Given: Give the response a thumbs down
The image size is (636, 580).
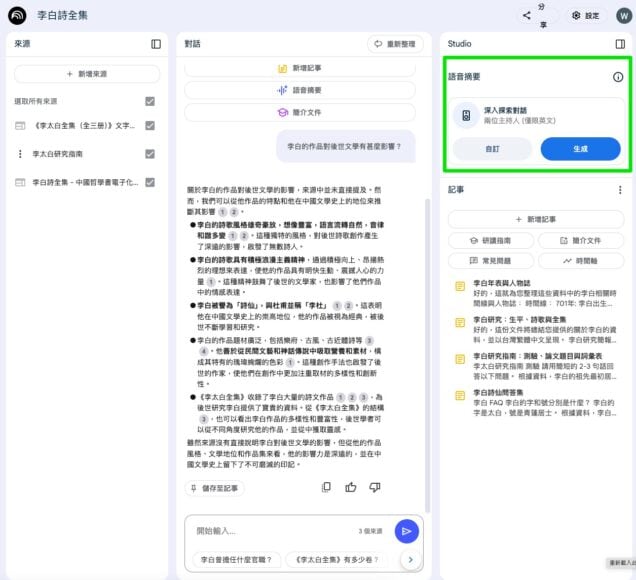Looking at the screenshot, I should click(x=374, y=487).
